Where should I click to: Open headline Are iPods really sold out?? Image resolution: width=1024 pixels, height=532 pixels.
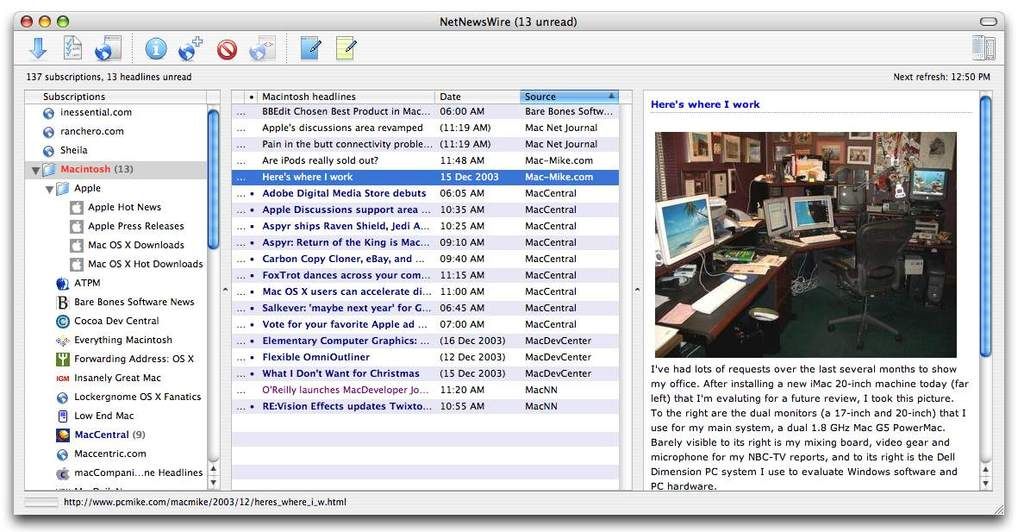[320, 161]
